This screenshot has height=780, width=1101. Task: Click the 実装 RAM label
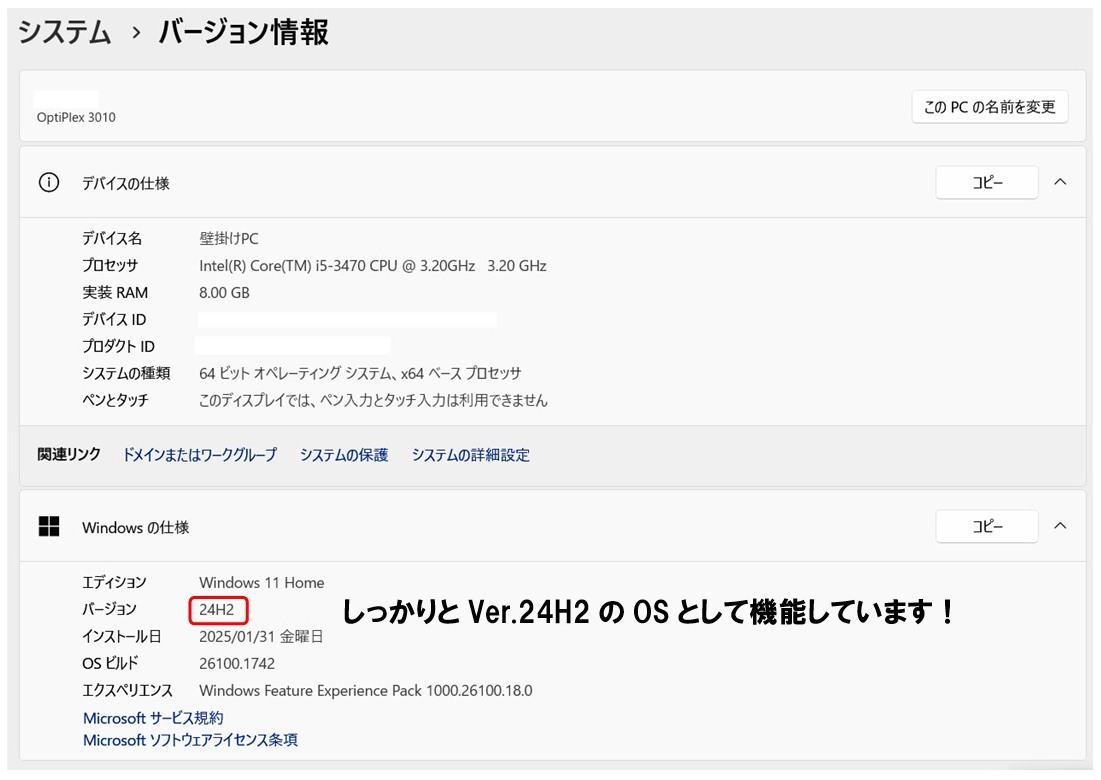pyautogui.click(x=115, y=293)
